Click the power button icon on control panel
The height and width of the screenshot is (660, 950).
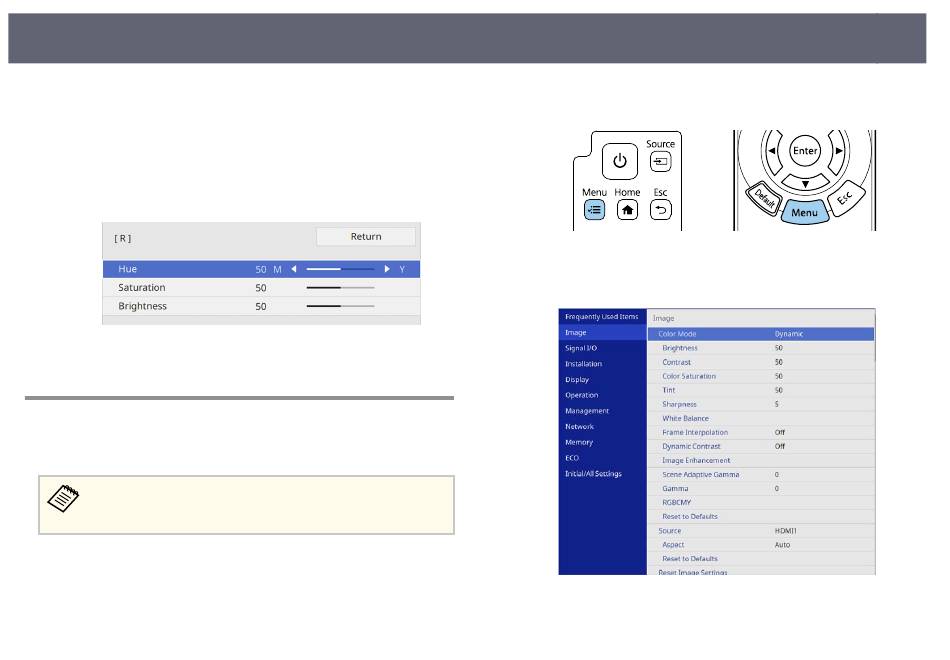[x=619, y=161]
